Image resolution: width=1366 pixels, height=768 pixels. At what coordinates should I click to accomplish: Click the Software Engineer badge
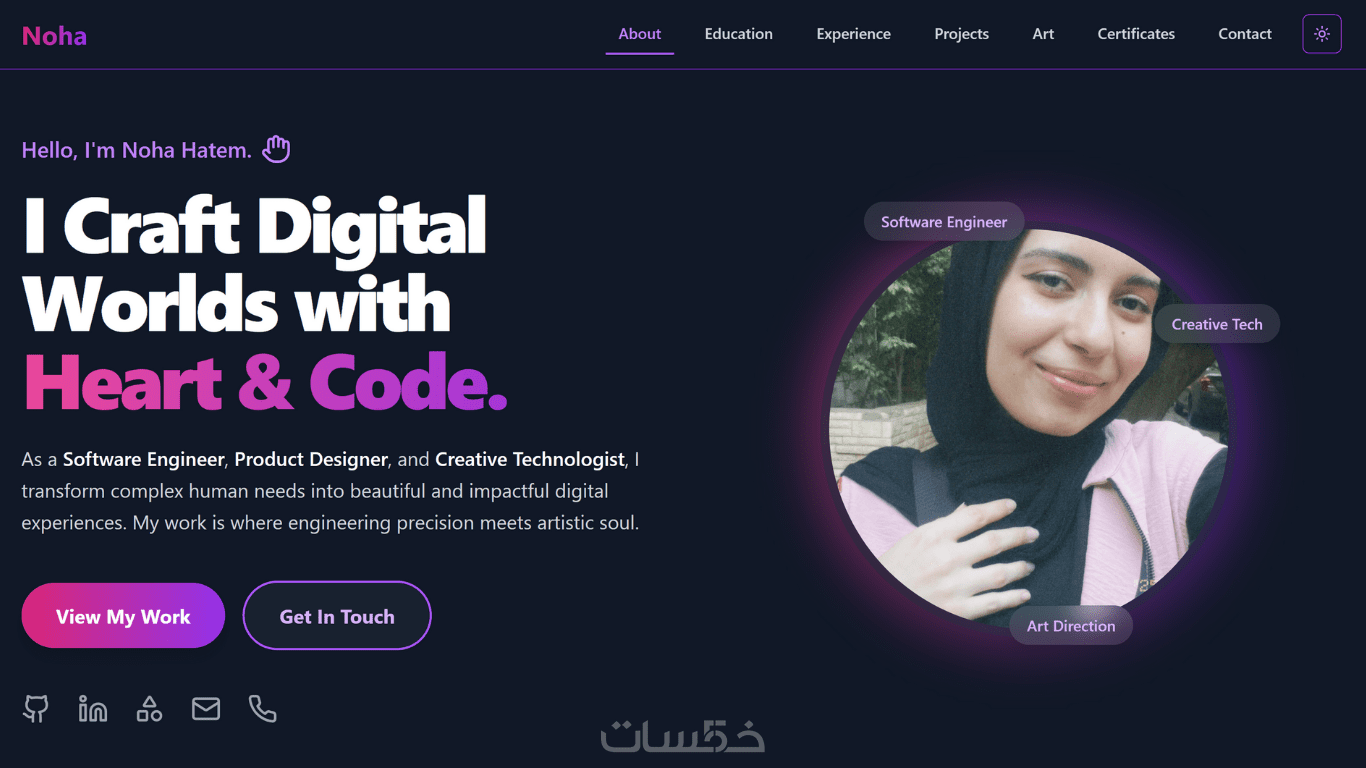point(944,222)
